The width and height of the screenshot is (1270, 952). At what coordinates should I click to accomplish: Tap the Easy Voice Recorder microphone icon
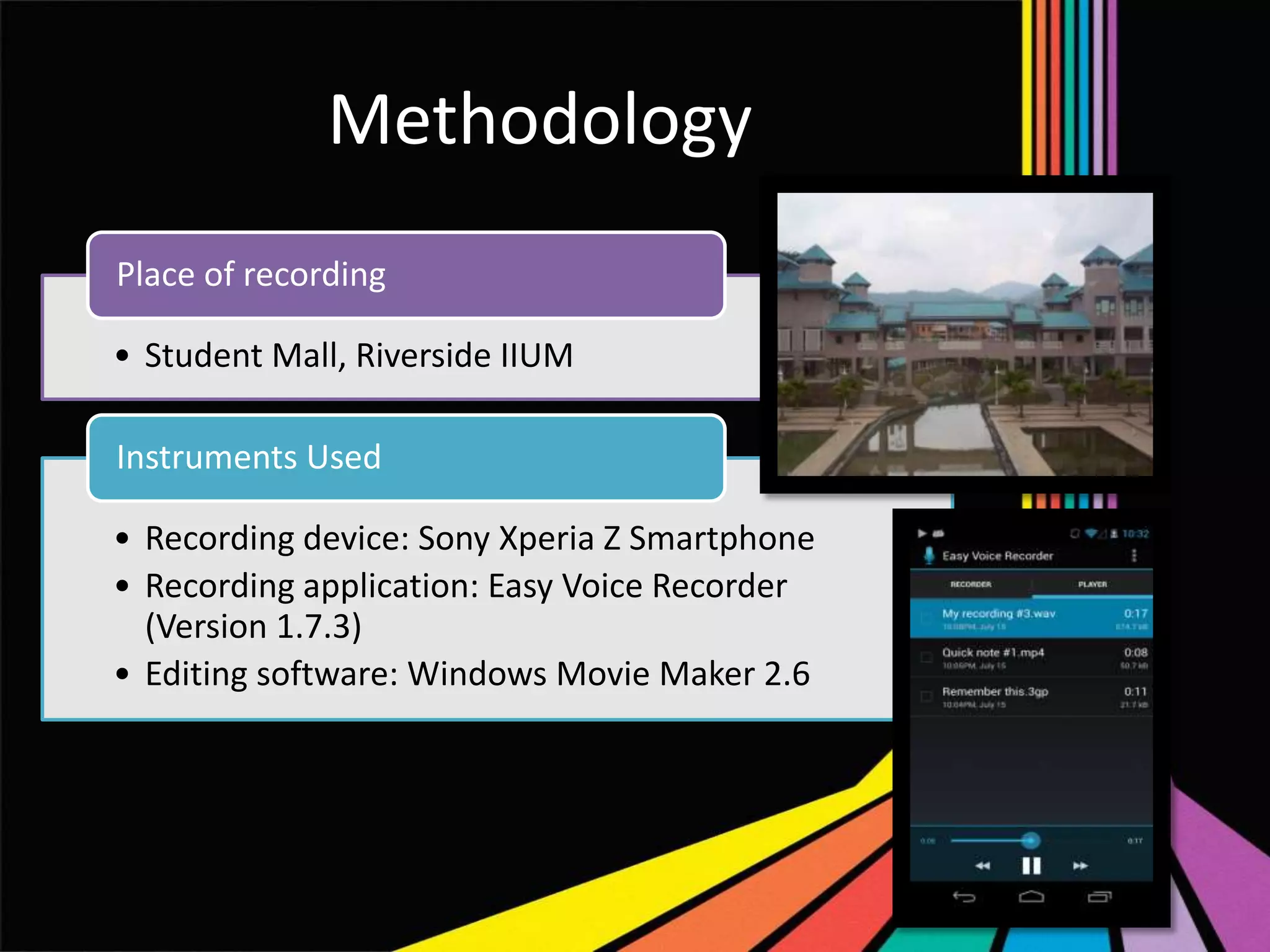pos(928,555)
